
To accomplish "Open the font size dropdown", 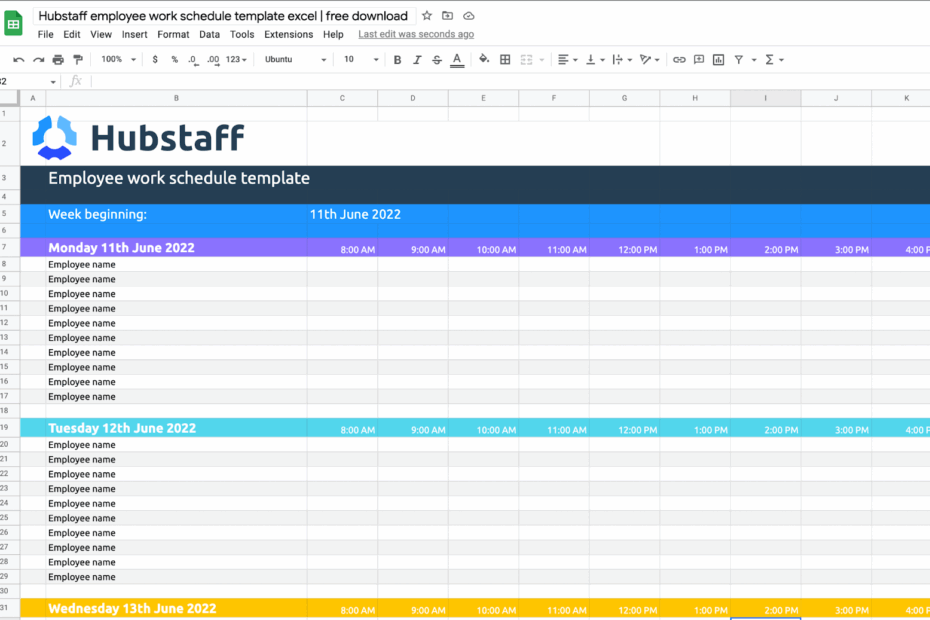I will coord(360,59).
